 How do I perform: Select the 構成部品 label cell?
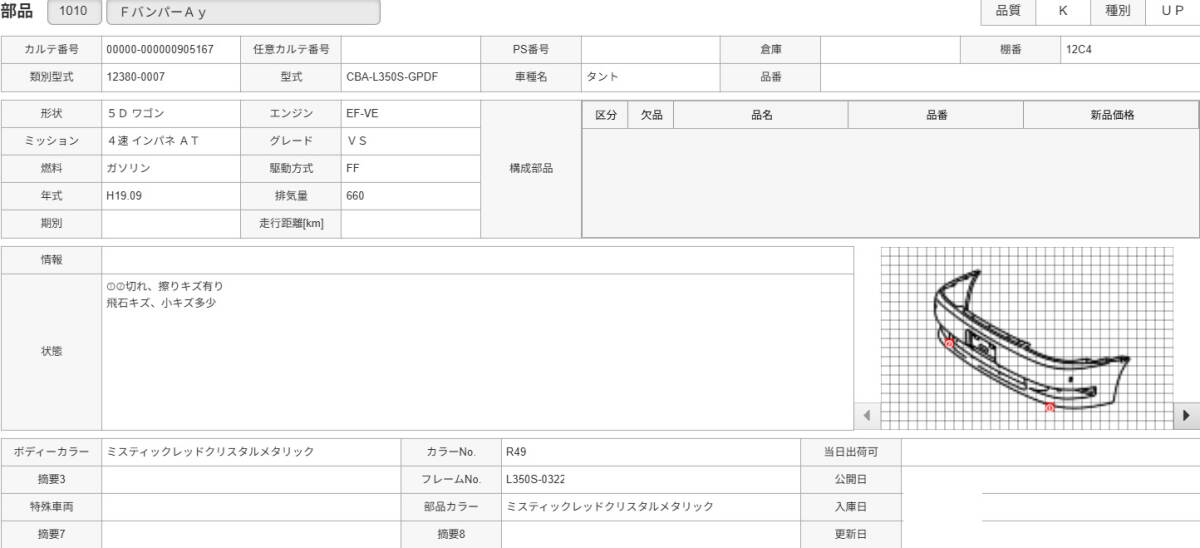[531, 169]
